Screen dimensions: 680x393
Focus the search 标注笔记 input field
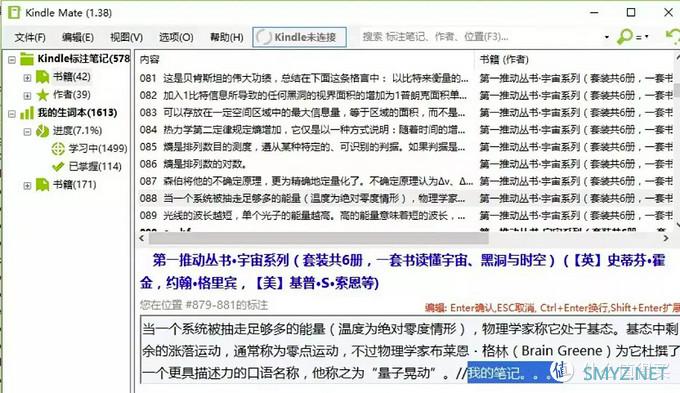(479, 37)
